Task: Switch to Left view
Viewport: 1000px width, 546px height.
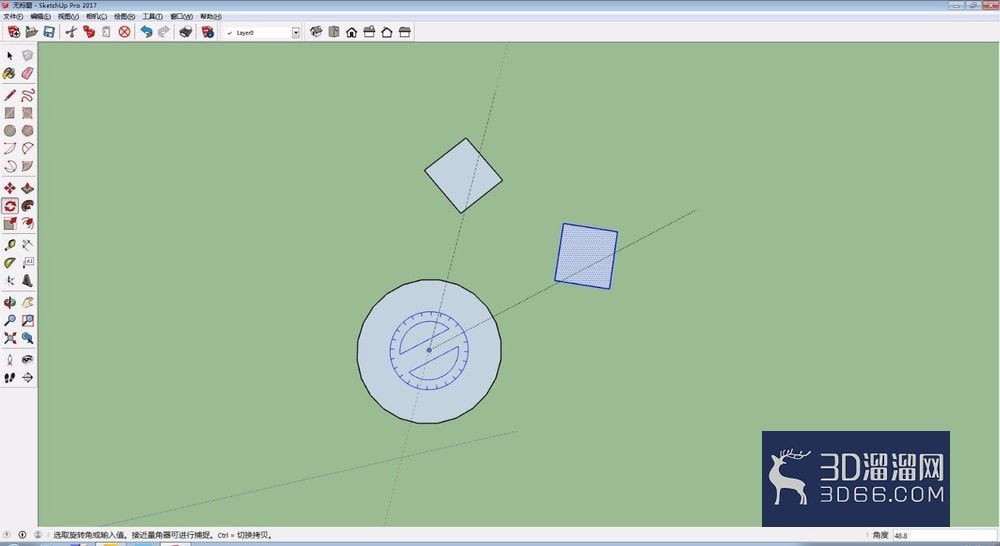Action: (x=404, y=32)
